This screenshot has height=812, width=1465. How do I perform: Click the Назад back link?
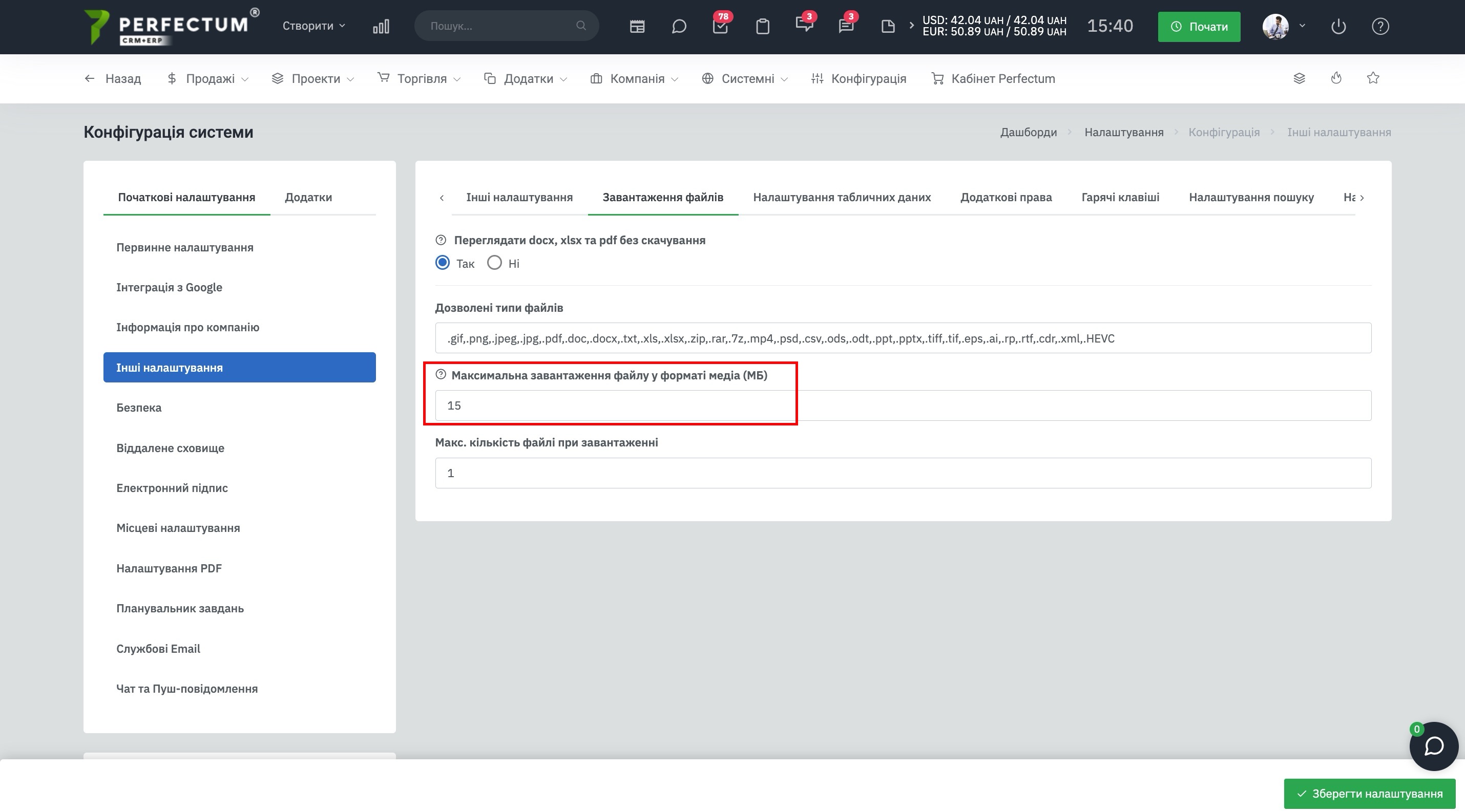[113, 78]
